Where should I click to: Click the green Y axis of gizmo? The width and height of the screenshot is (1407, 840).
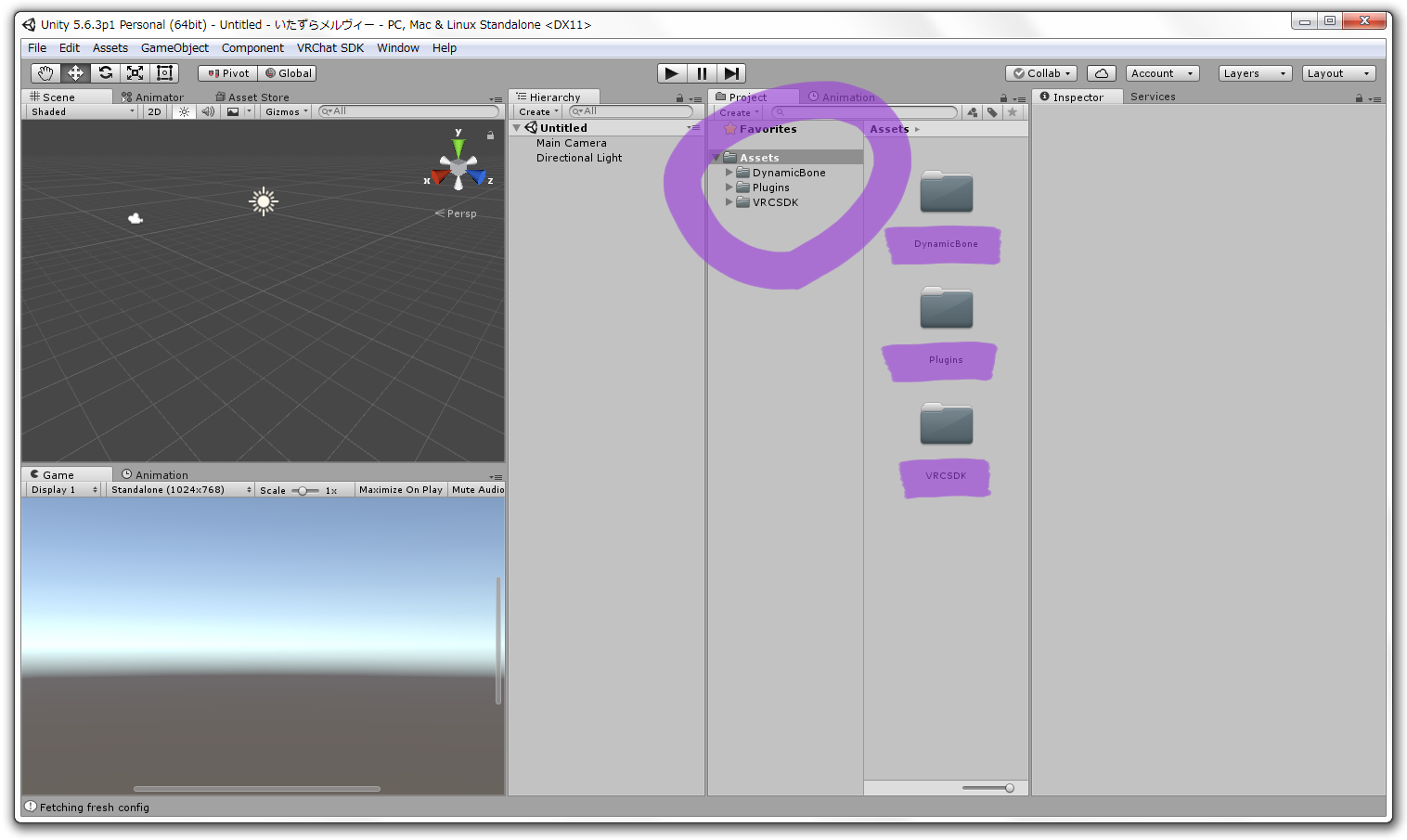[x=458, y=148]
